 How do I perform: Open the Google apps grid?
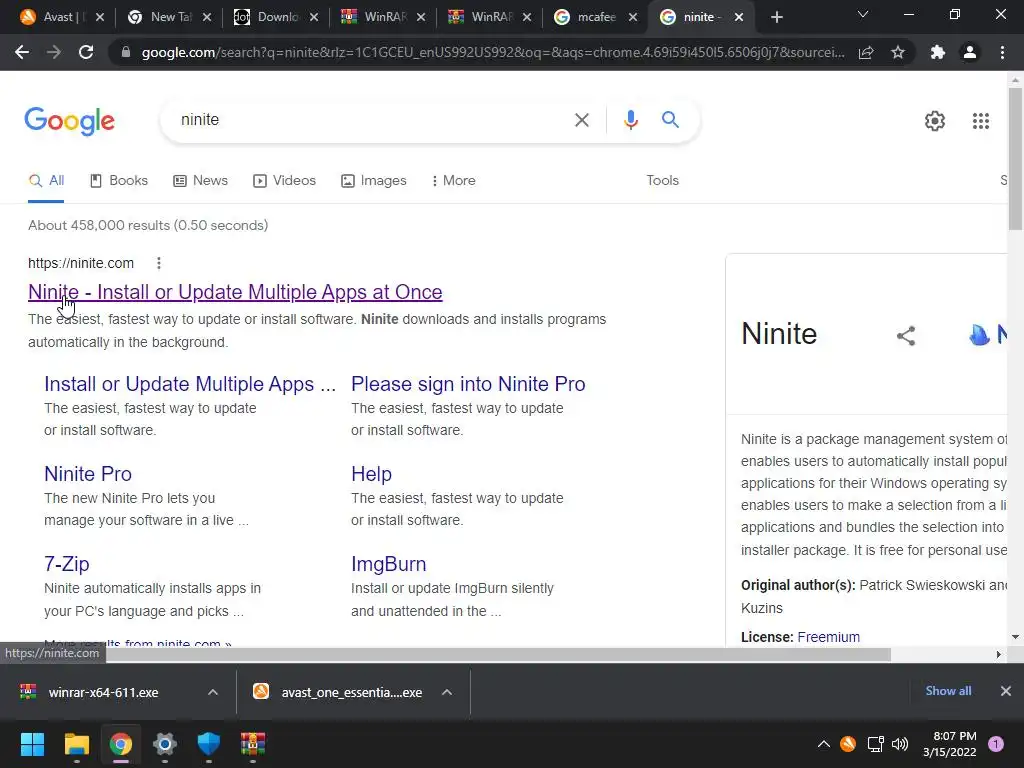980,121
